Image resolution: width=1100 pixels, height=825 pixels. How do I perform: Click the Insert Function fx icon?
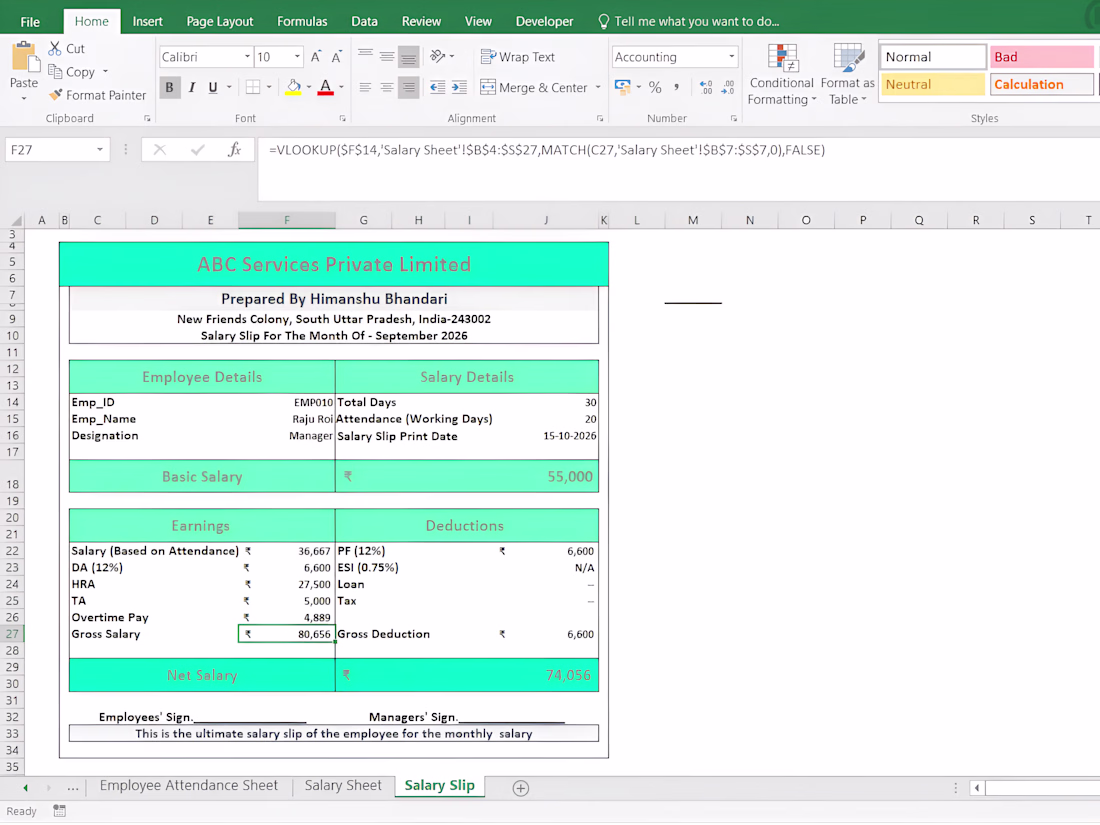click(234, 149)
